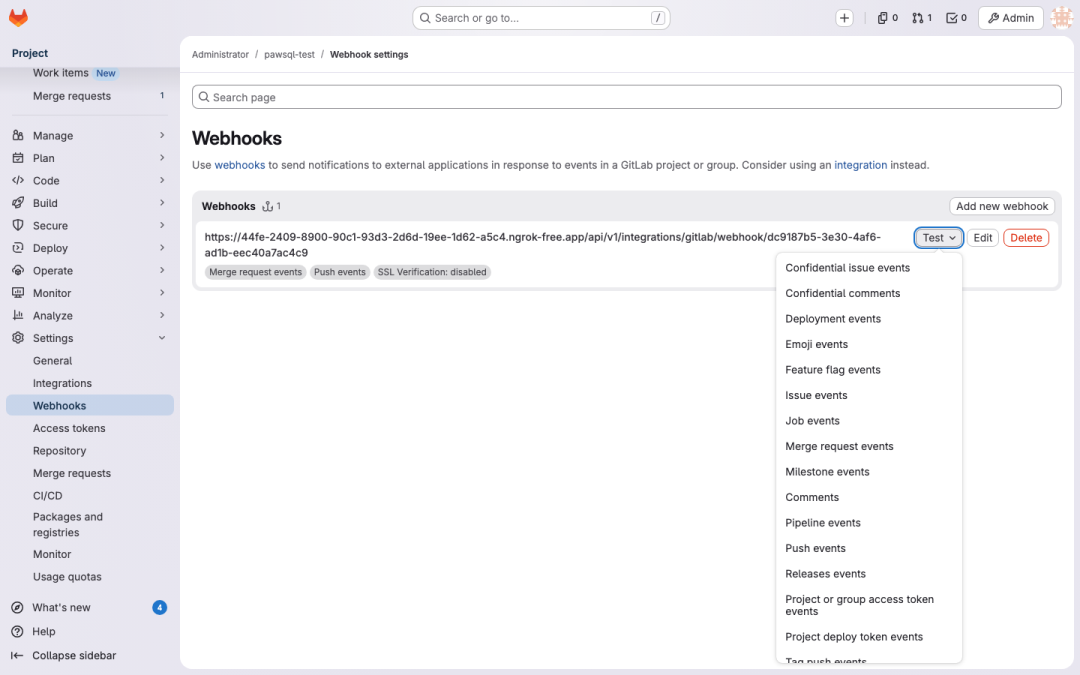Delete the ngrok webhook
The image size is (1080, 675).
click(1026, 238)
